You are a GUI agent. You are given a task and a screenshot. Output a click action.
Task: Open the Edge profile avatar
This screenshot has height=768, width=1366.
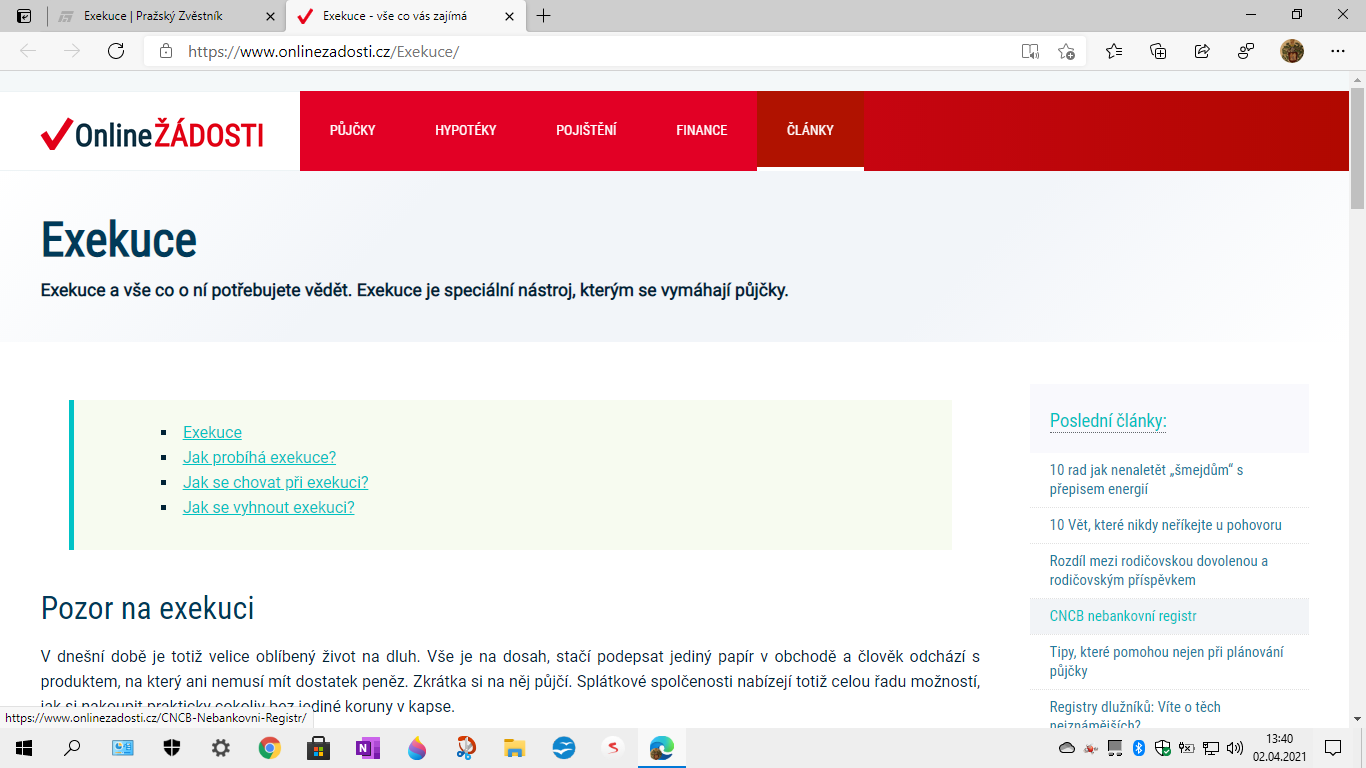tap(1292, 51)
